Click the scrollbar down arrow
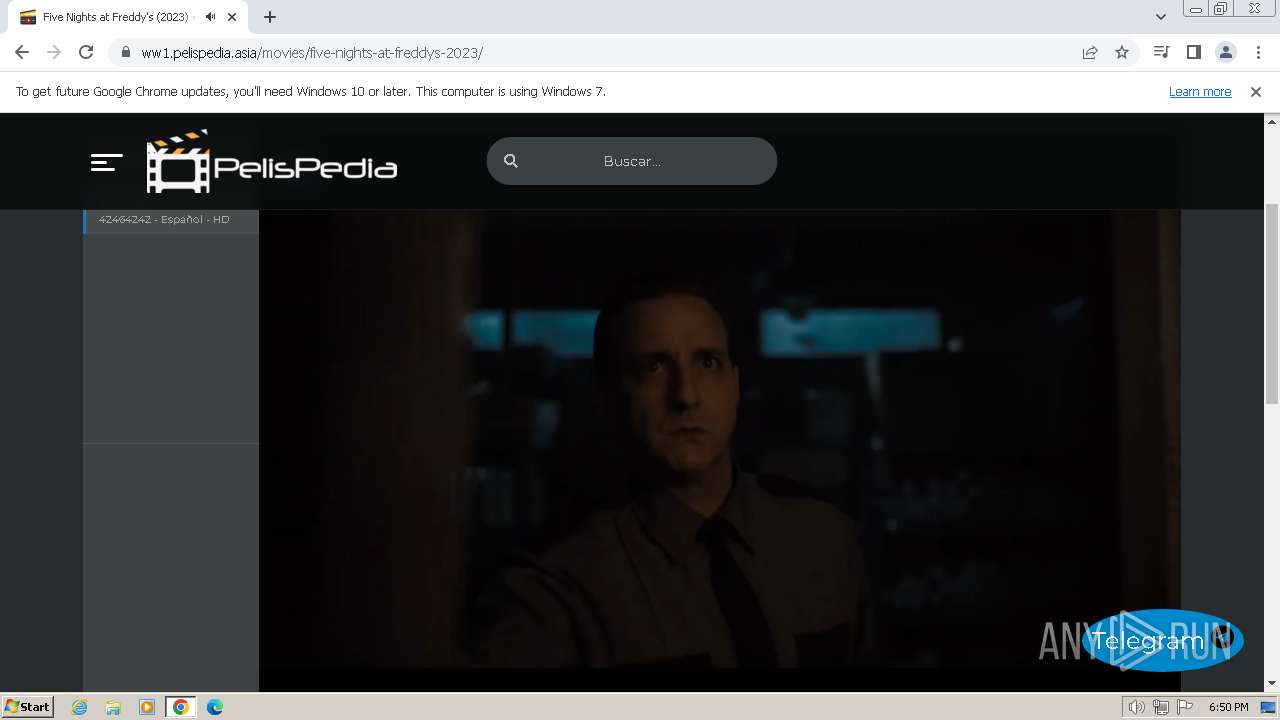Viewport: 1280px width, 720px height. 1272,683
